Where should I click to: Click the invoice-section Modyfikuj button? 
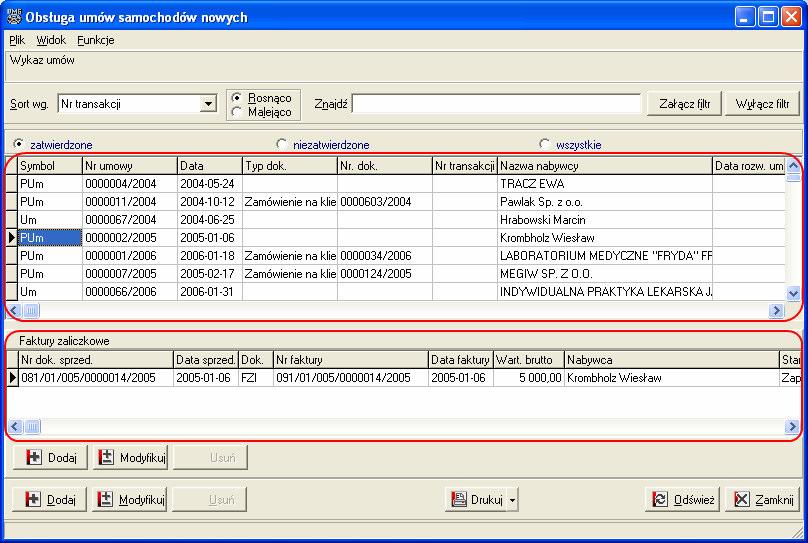[131, 457]
